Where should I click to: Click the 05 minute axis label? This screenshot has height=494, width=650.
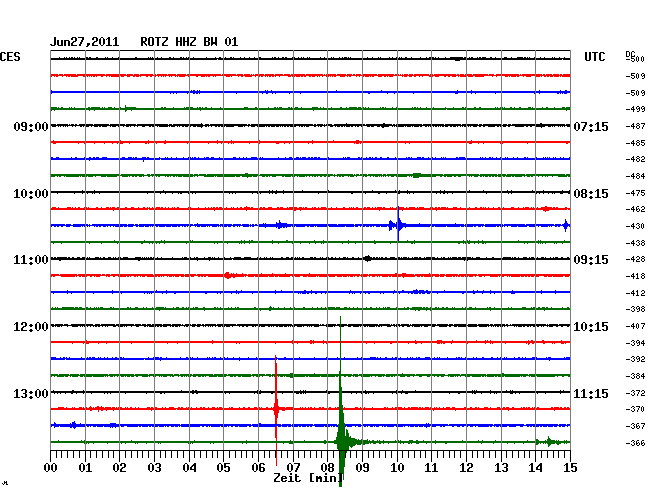point(223,468)
